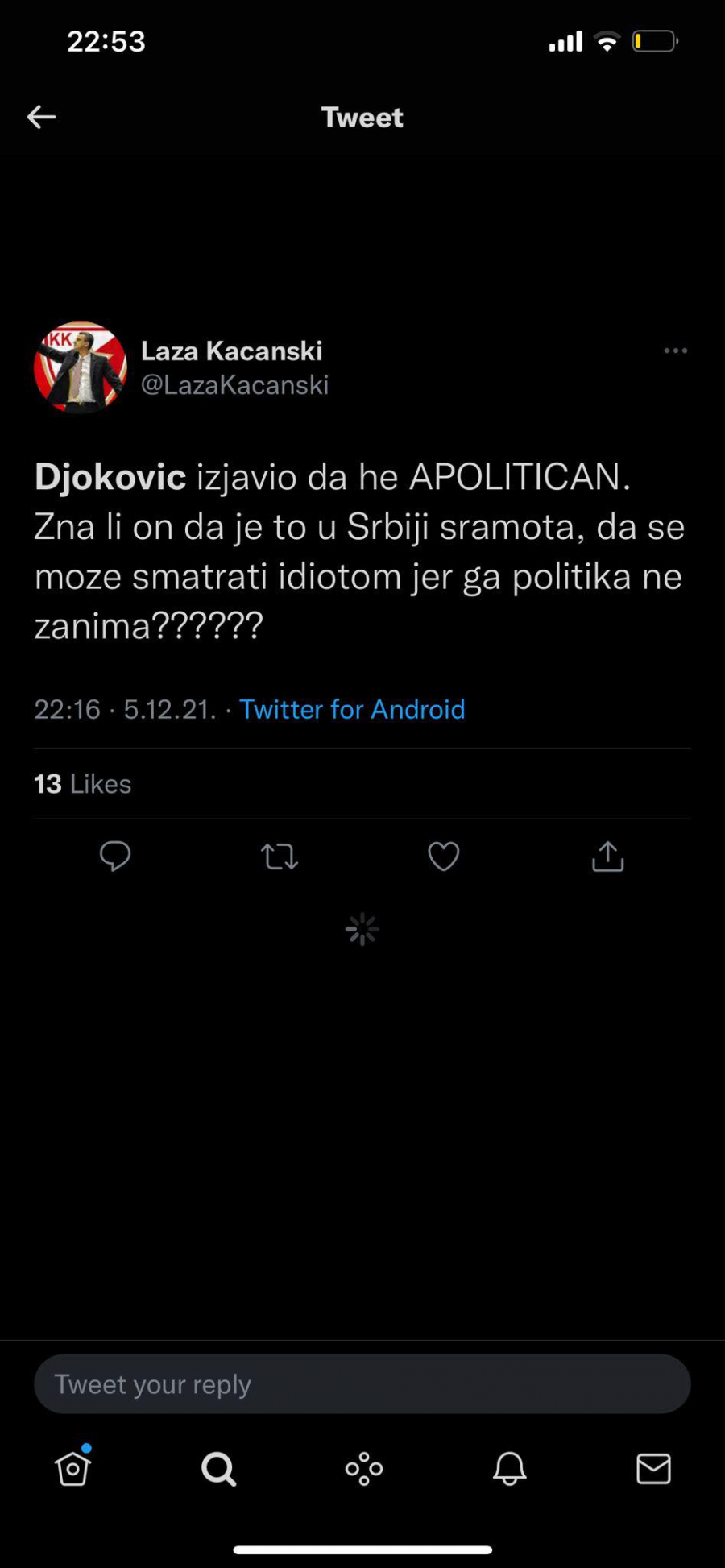Open the Home tab
The image size is (725, 1568).
[72, 1468]
